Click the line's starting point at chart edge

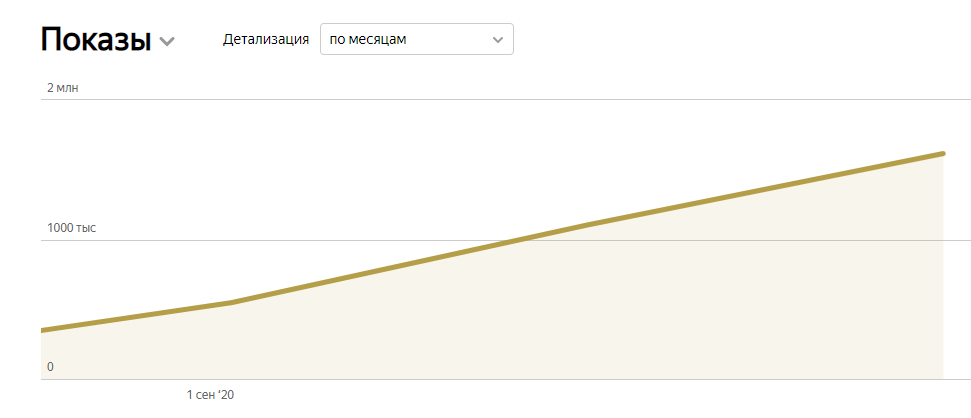(43, 331)
